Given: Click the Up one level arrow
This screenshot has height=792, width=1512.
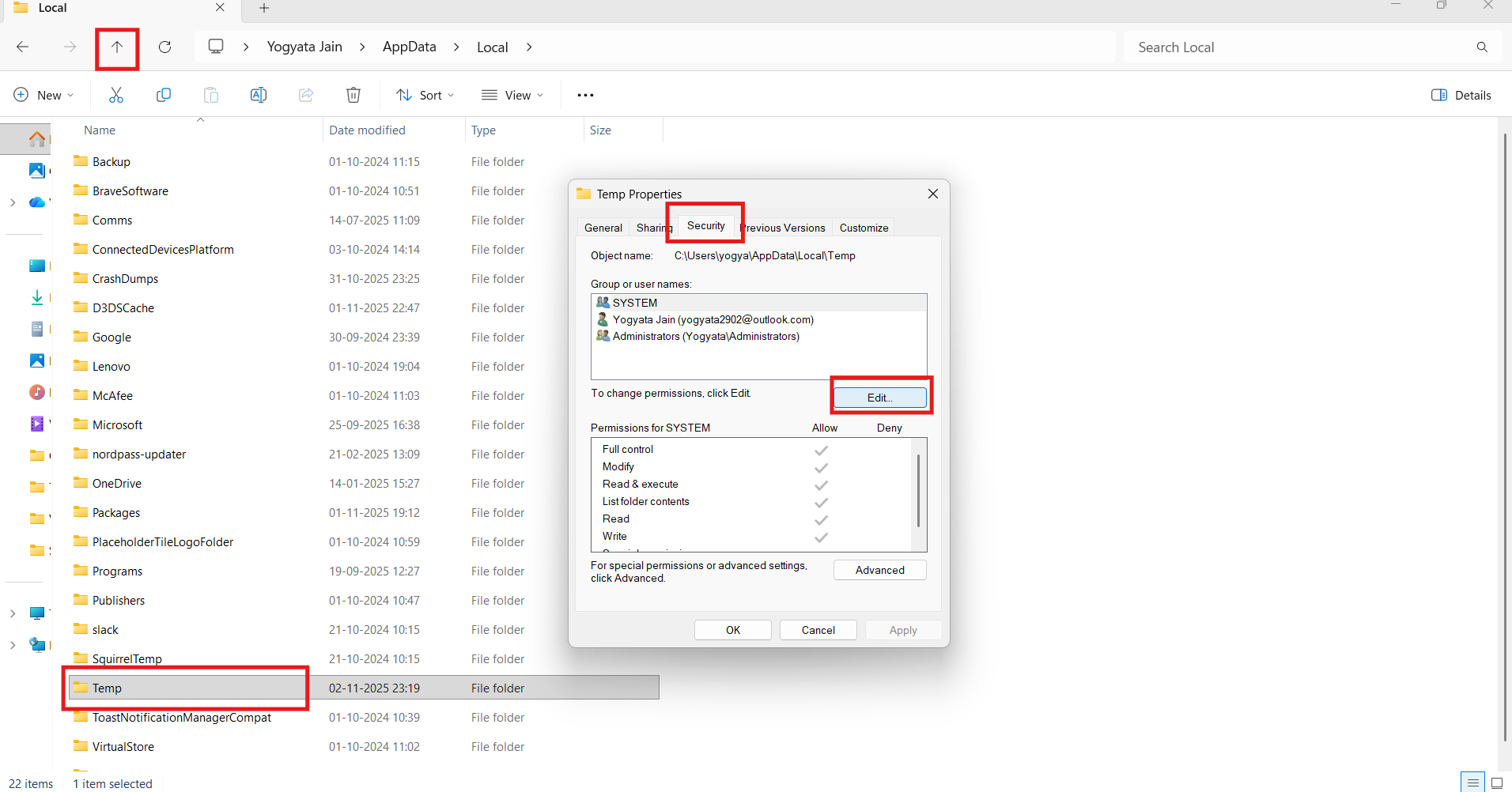Looking at the screenshot, I should (117, 47).
